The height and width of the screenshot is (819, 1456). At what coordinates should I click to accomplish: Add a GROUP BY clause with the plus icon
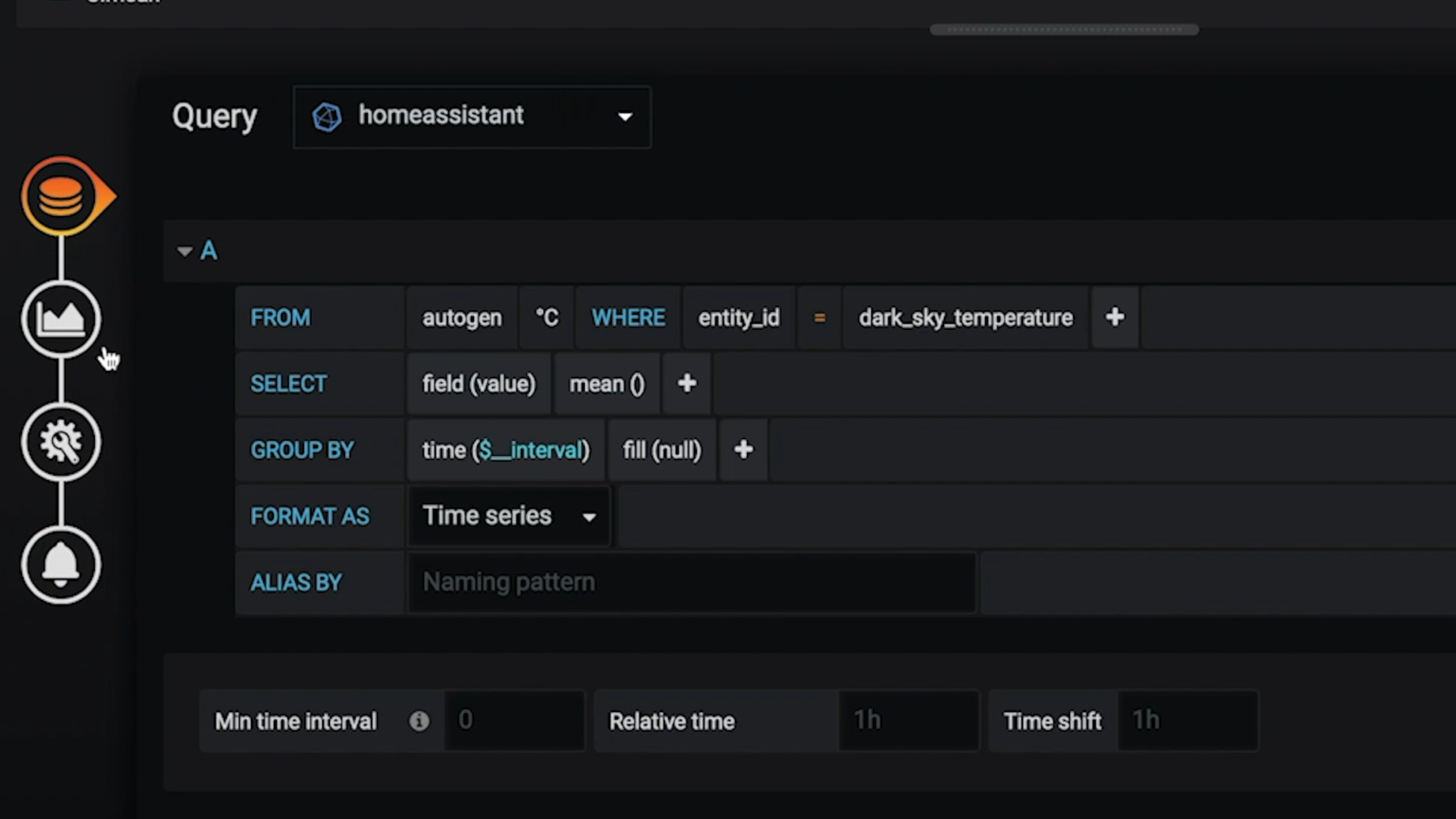click(742, 449)
